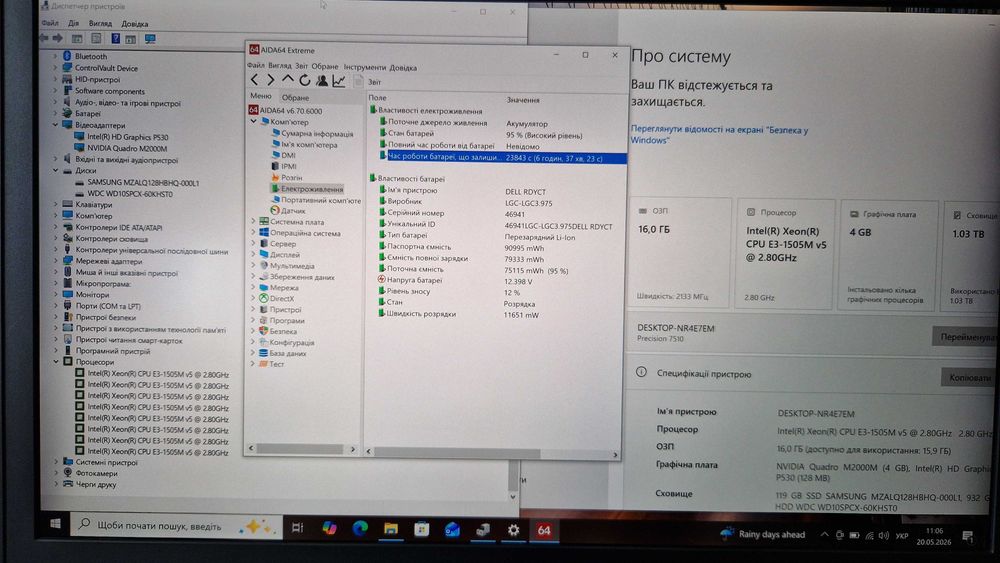The image size is (1000, 563).
Task: Select Електроживлення in AIDA64 tree
Action: pyautogui.click(x=312, y=189)
